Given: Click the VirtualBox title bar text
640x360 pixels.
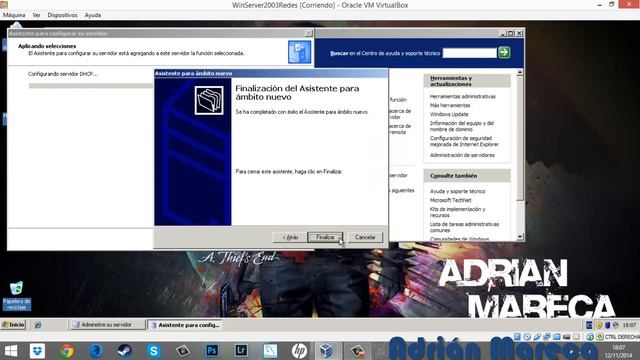Looking at the screenshot, I should [x=320, y=5].
